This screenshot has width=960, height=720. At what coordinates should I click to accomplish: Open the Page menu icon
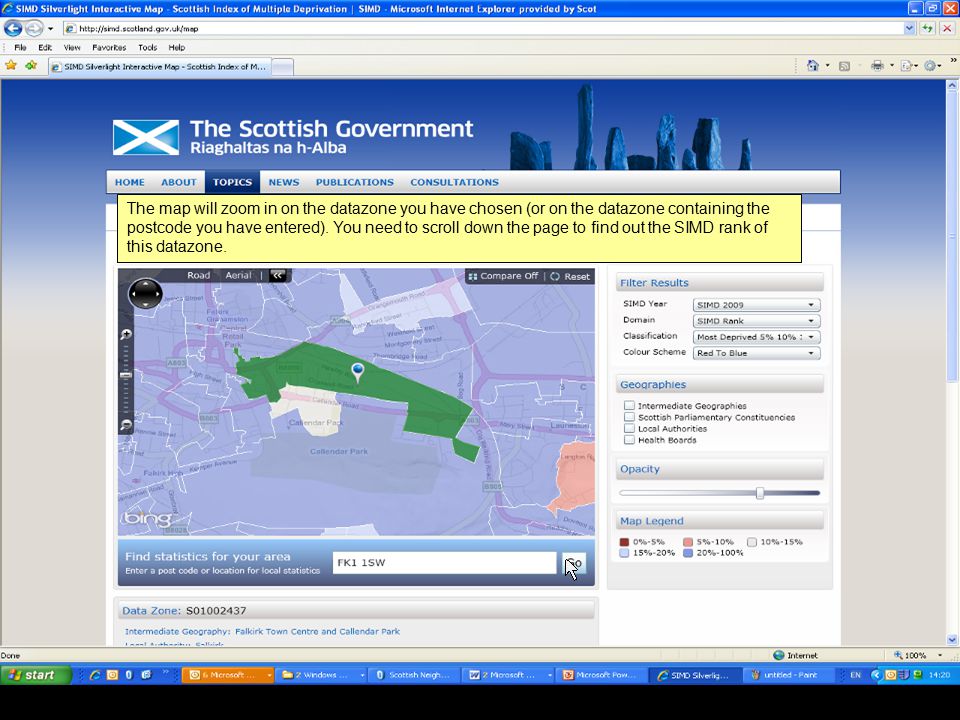coord(907,66)
